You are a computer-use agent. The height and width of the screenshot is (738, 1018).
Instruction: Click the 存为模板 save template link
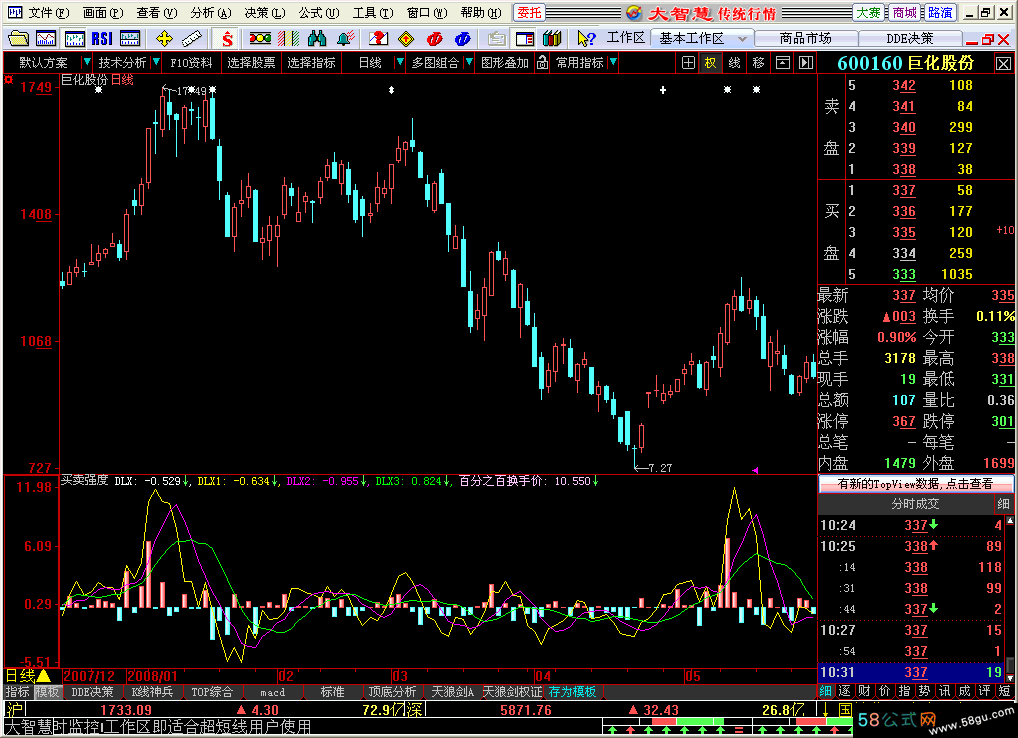pos(572,692)
